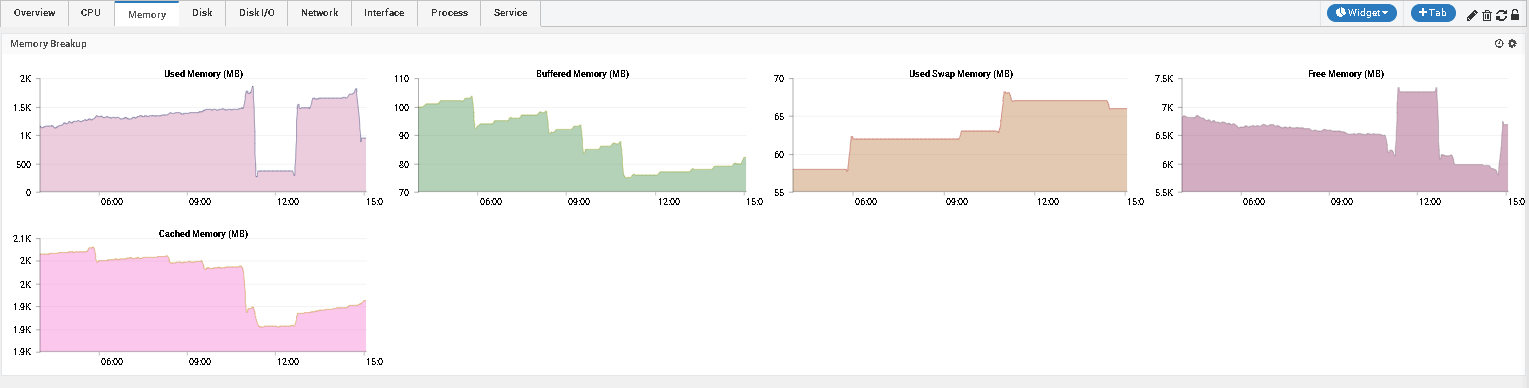Viewport: 1529px width, 388px height.
Task: Switch to the Overview tab
Action: [x=34, y=13]
